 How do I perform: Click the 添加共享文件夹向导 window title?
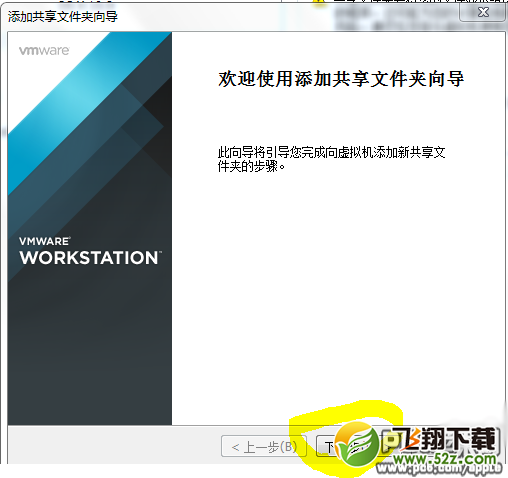63,16
